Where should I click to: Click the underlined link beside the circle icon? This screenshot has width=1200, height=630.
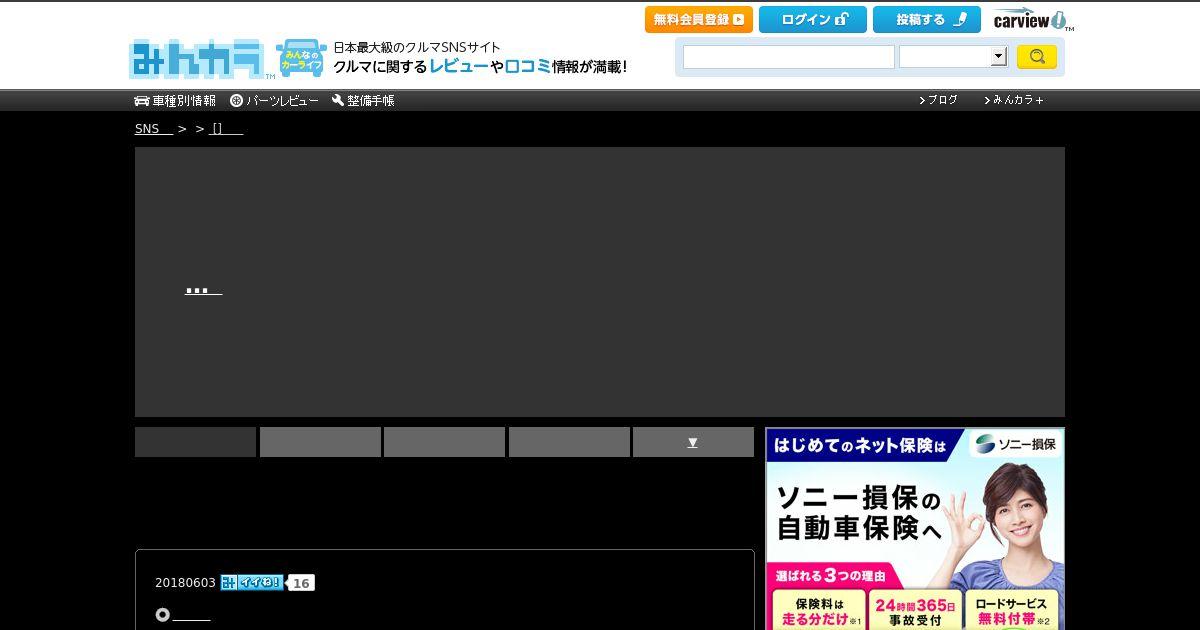coord(192,615)
